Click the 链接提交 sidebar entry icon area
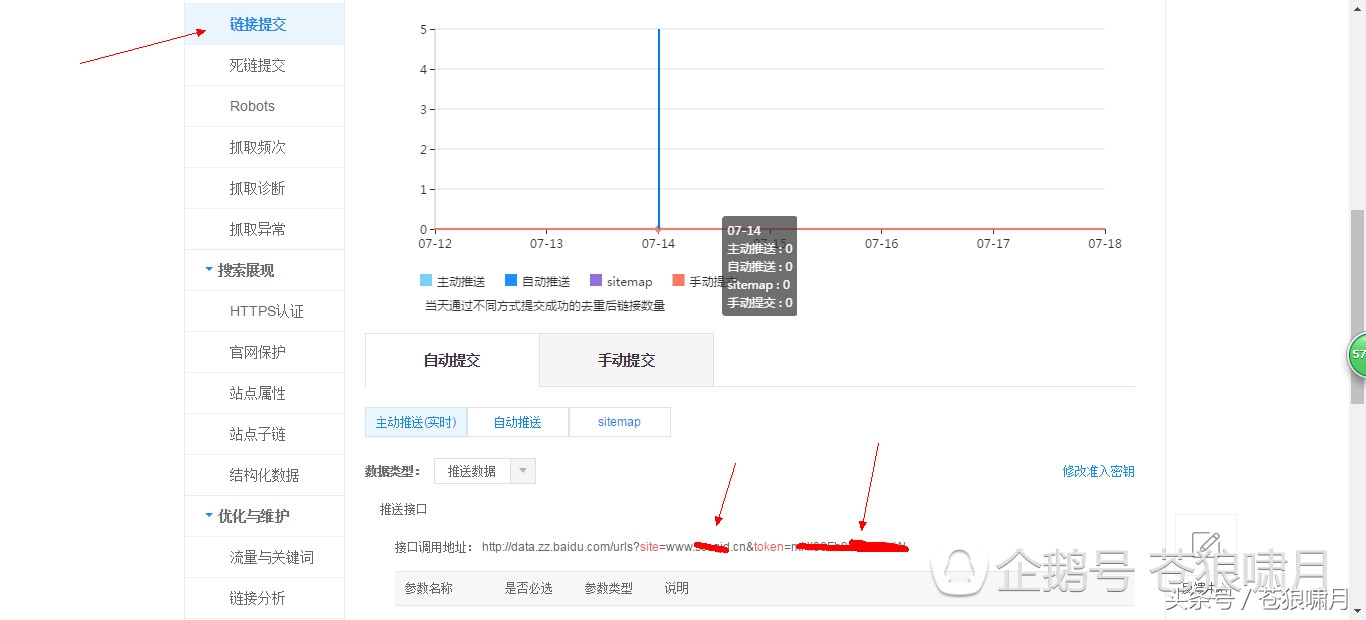Screen dimensions: 1366x620 click(x=258, y=24)
